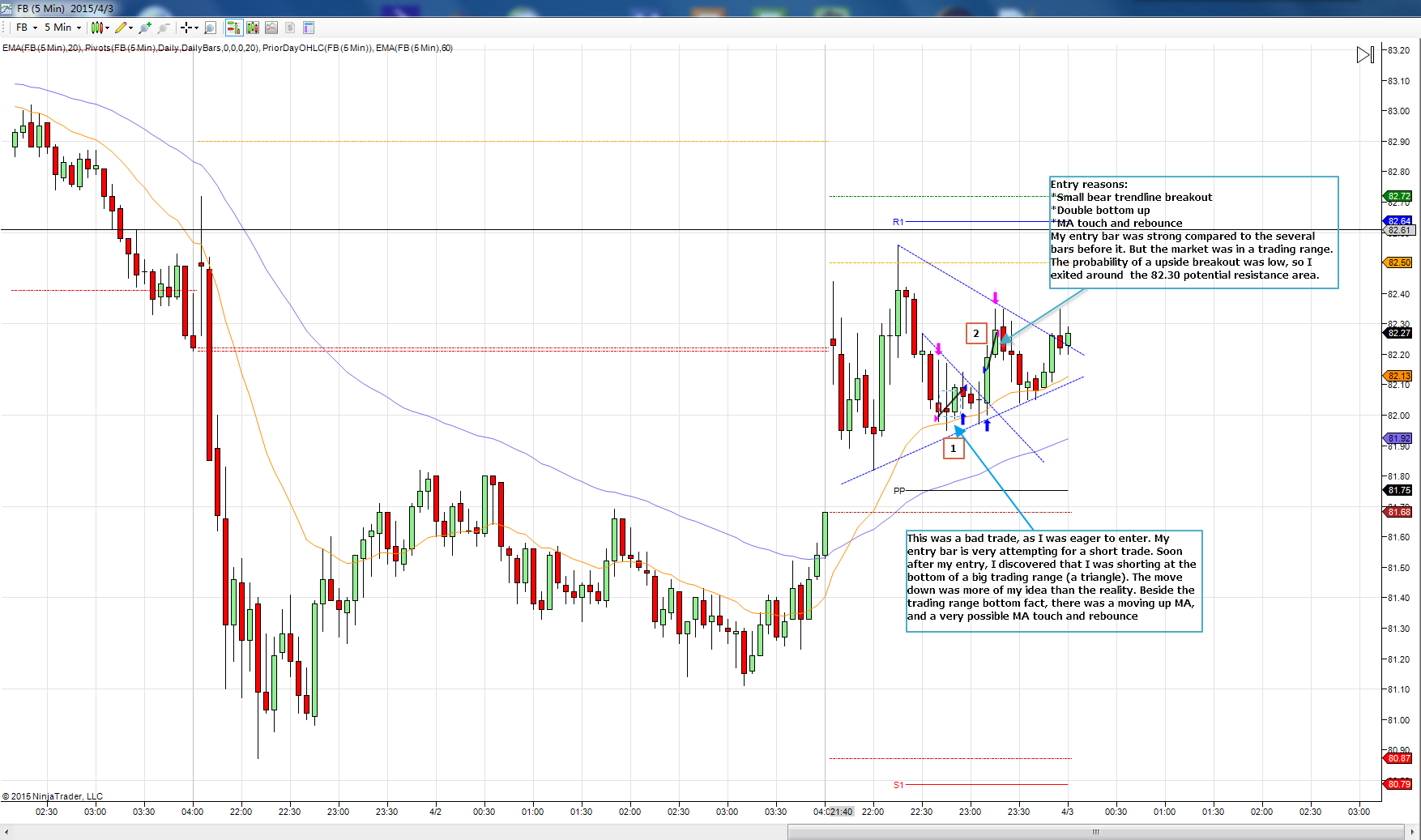
Task: Open the FB instrument selector dropdown
Action: [27, 28]
